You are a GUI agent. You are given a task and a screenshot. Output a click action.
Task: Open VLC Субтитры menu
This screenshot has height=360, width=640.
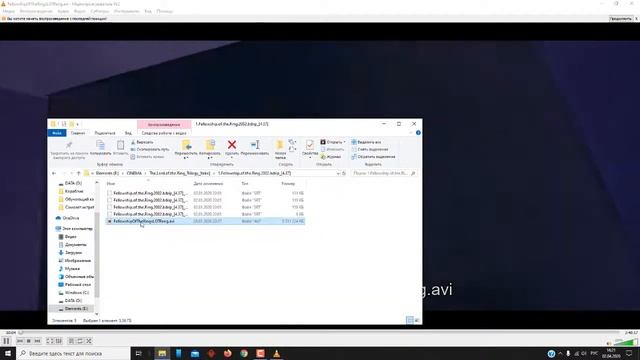[100, 11]
